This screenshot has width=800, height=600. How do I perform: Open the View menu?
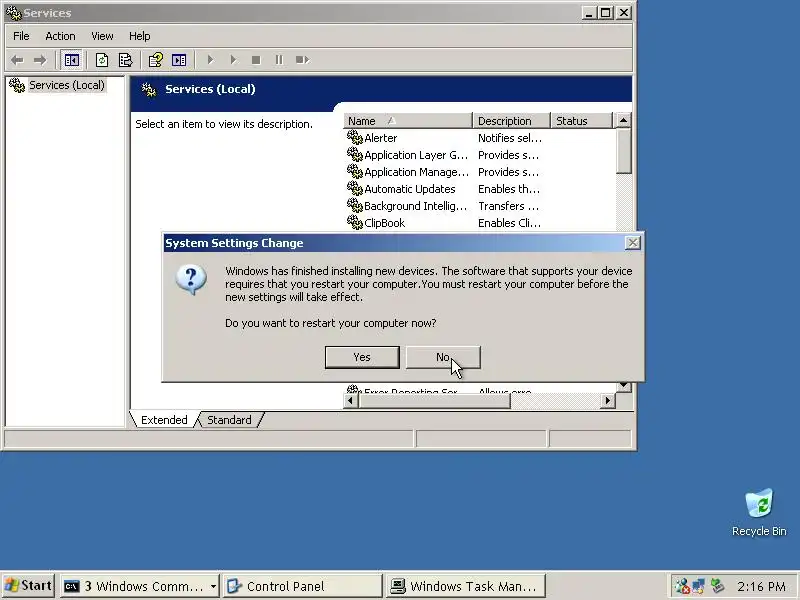(x=102, y=36)
